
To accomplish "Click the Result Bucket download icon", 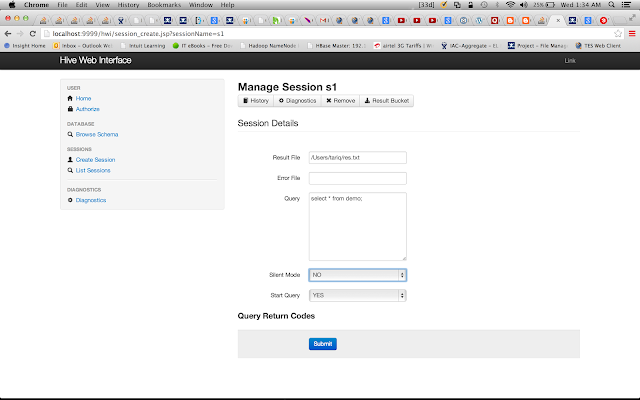I will tap(367, 100).
